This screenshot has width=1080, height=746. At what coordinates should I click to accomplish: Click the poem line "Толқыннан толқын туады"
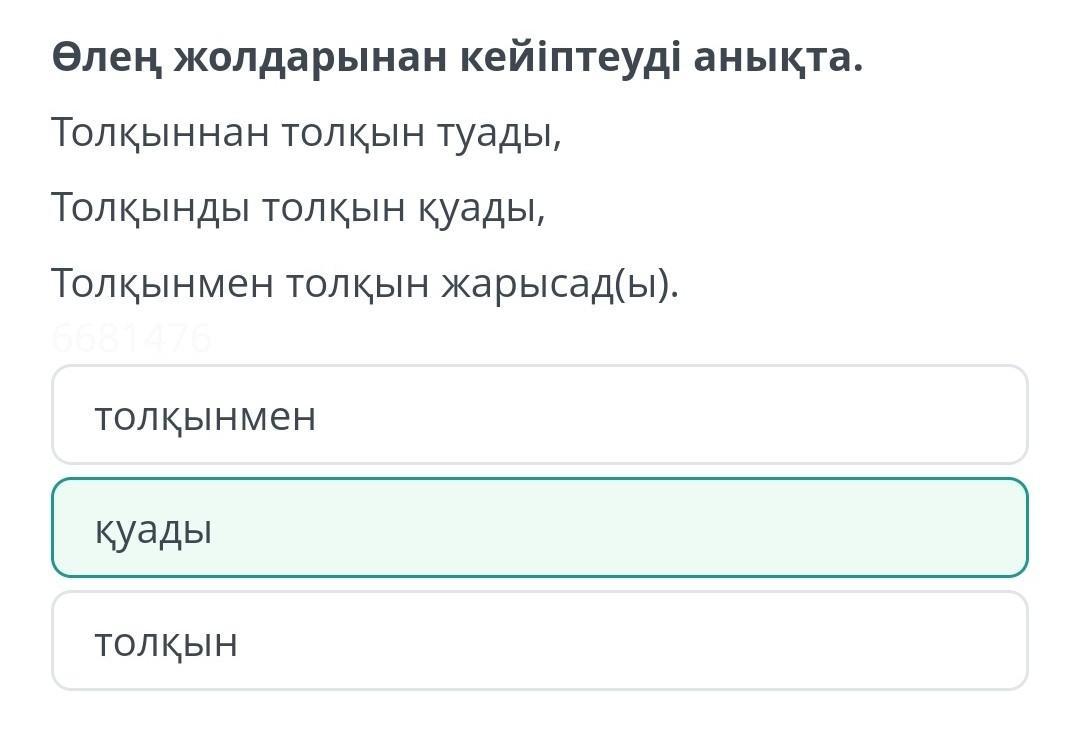pyautogui.click(x=307, y=132)
